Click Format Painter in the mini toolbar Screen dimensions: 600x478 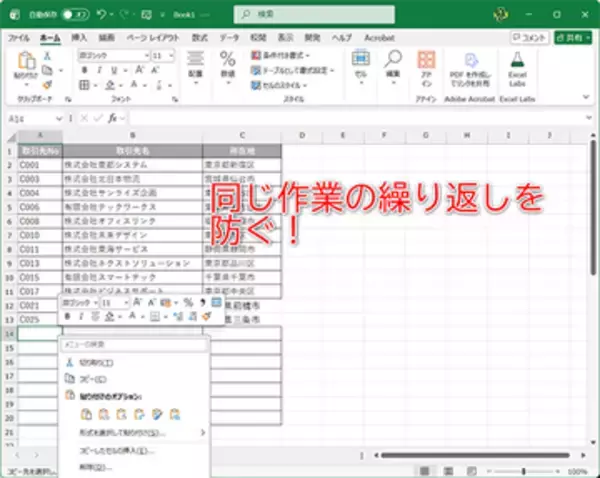click(207, 316)
